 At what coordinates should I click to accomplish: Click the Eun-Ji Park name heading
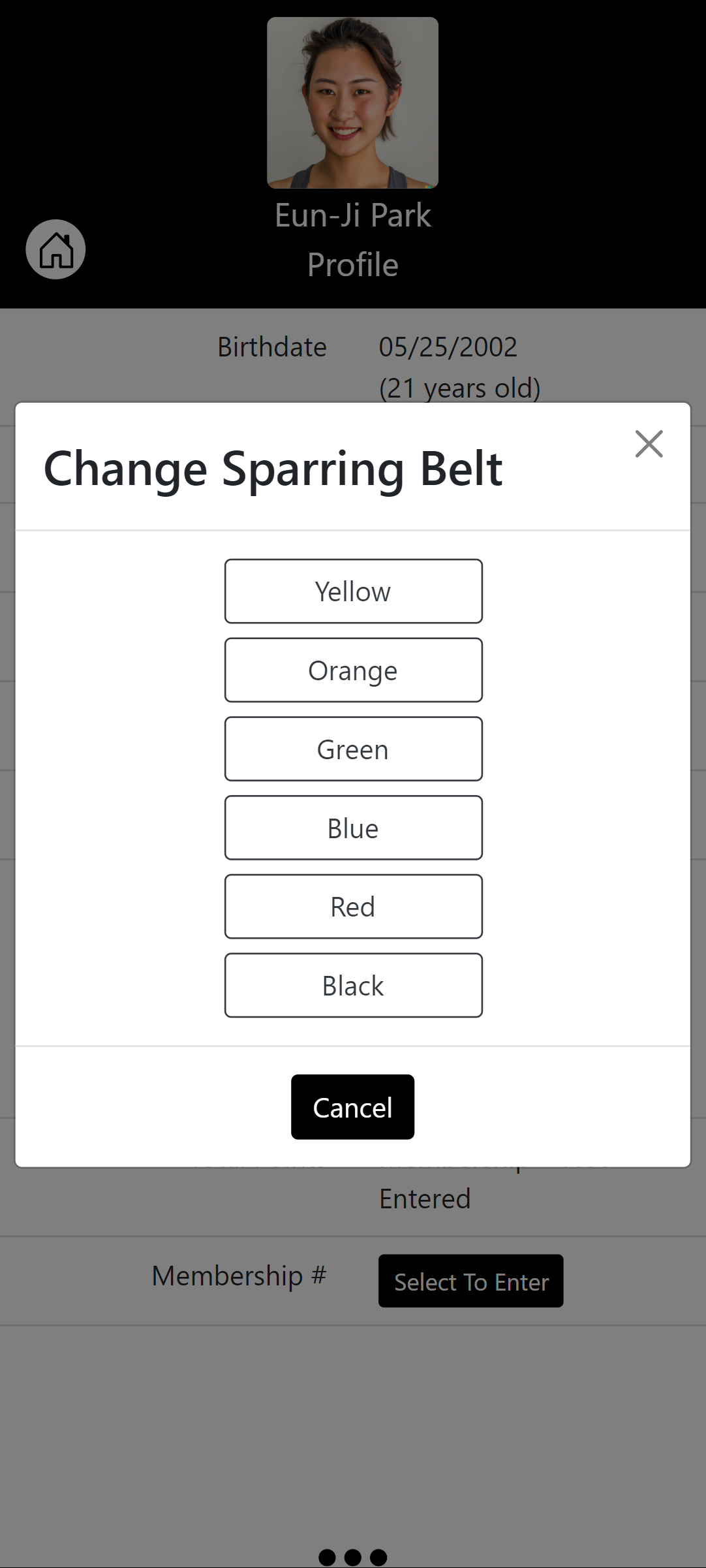352,215
